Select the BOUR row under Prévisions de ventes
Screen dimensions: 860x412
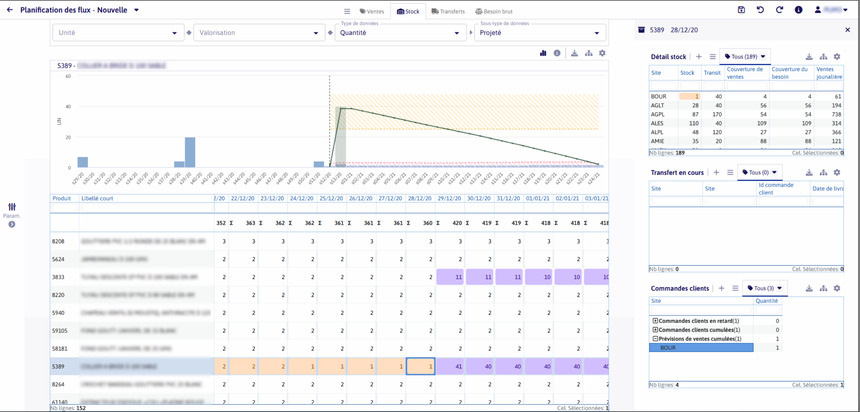(x=701, y=348)
